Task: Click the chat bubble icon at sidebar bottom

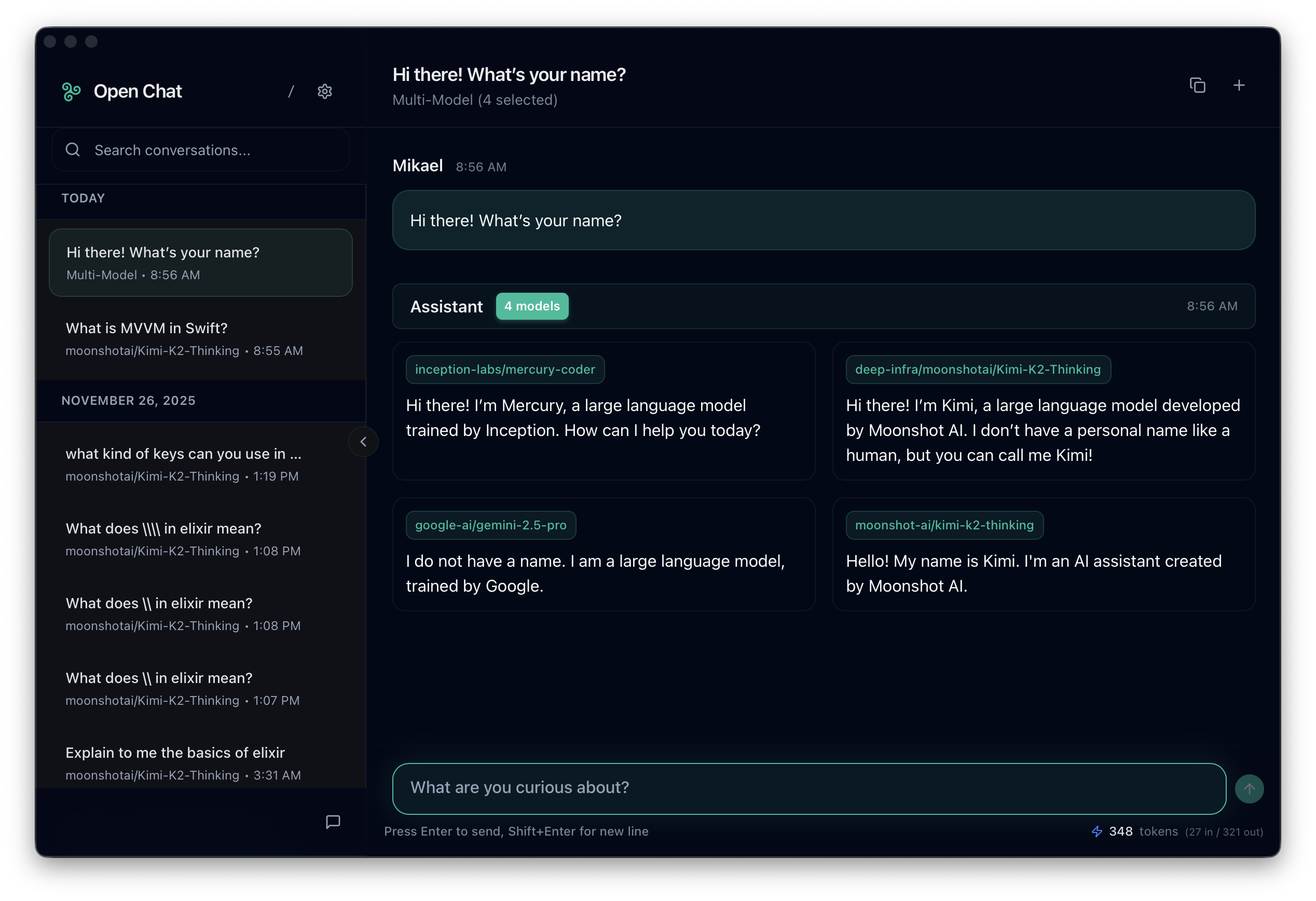Action: click(x=334, y=822)
